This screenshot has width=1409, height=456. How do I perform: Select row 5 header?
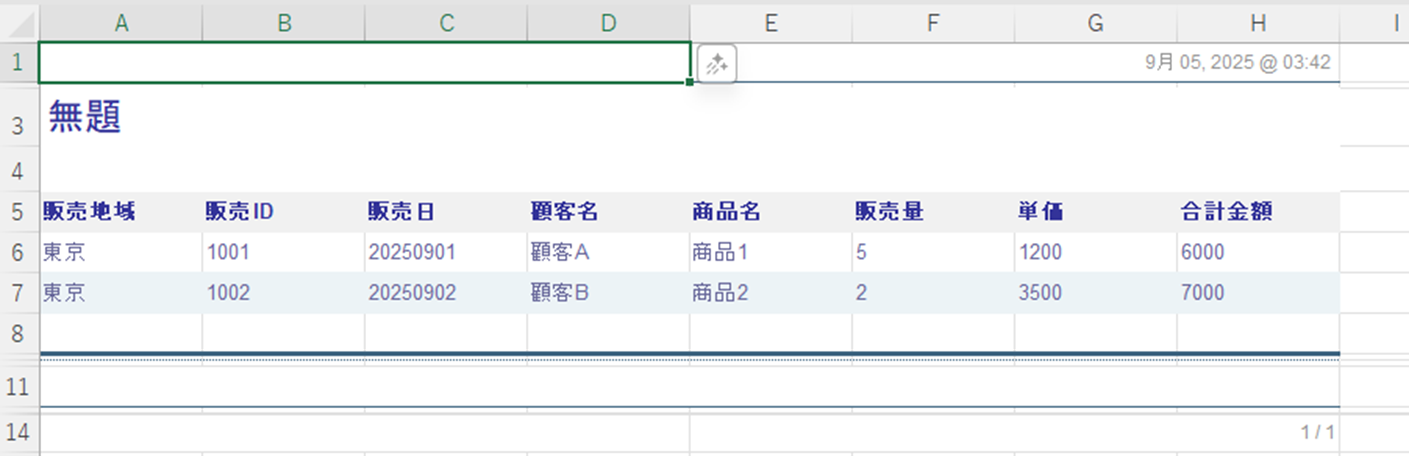click(x=19, y=212)
